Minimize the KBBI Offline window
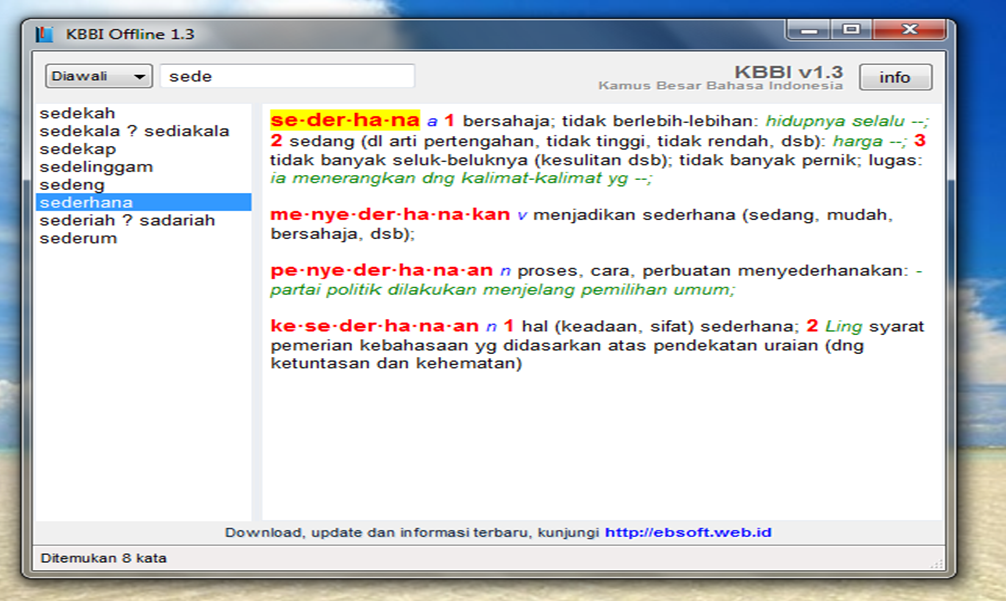The width and height of the screenshot is (1006, 601). [x=808, y=30]
